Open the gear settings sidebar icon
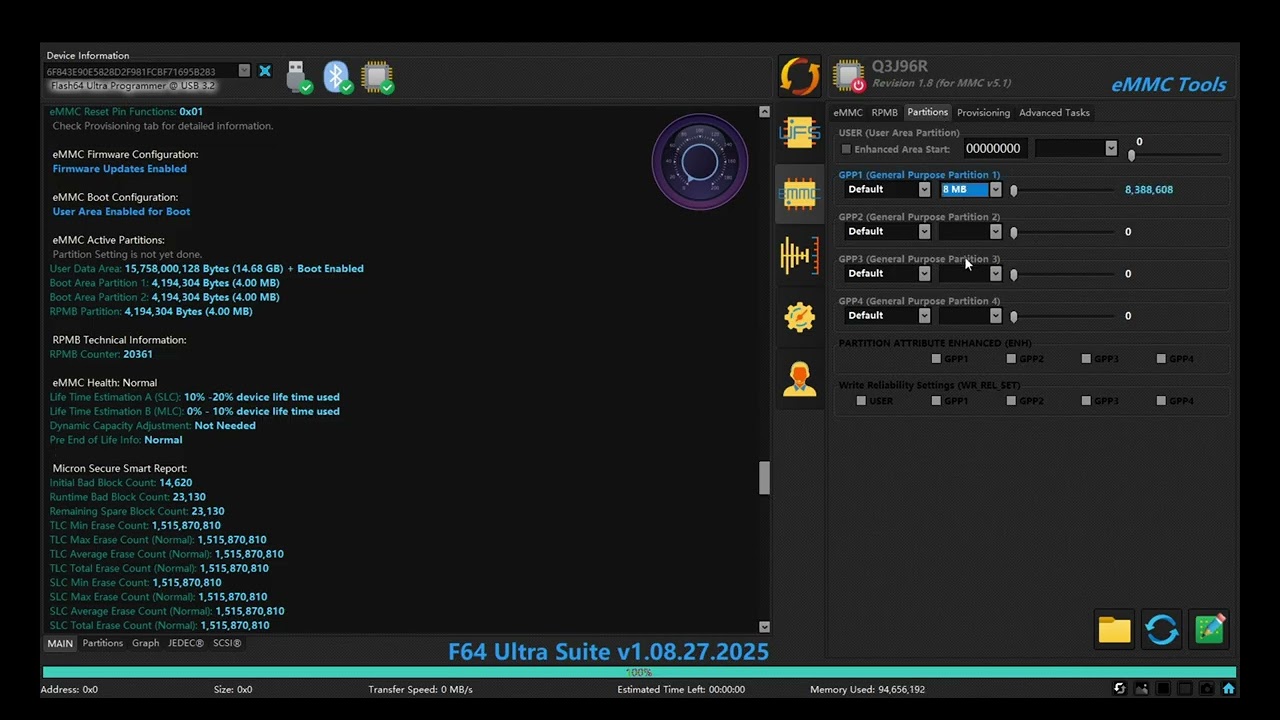 click(x=799, y=317)
